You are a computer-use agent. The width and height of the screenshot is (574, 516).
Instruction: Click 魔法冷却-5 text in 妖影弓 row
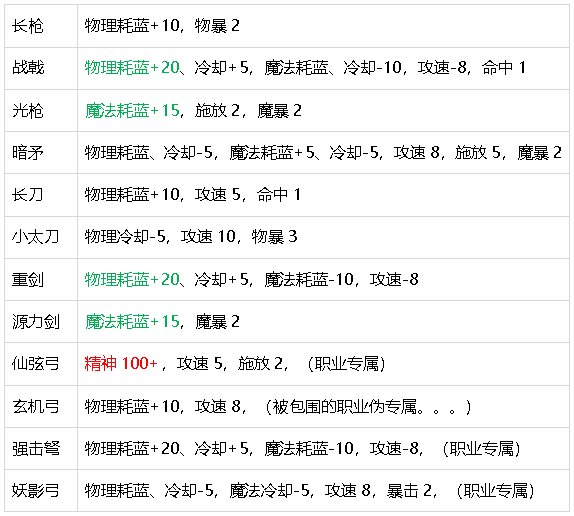270,490
